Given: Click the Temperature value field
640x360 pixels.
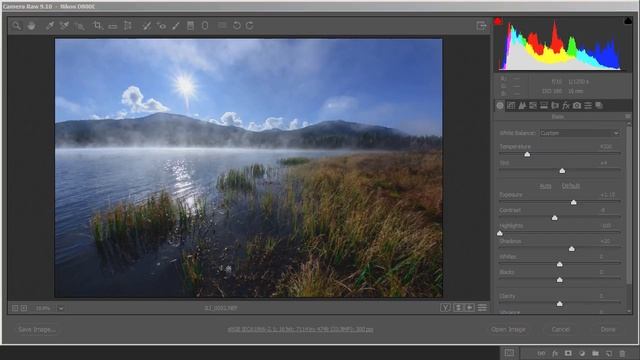Looking at the screenshot, I should pyautogui.click(x=606, y=147).
